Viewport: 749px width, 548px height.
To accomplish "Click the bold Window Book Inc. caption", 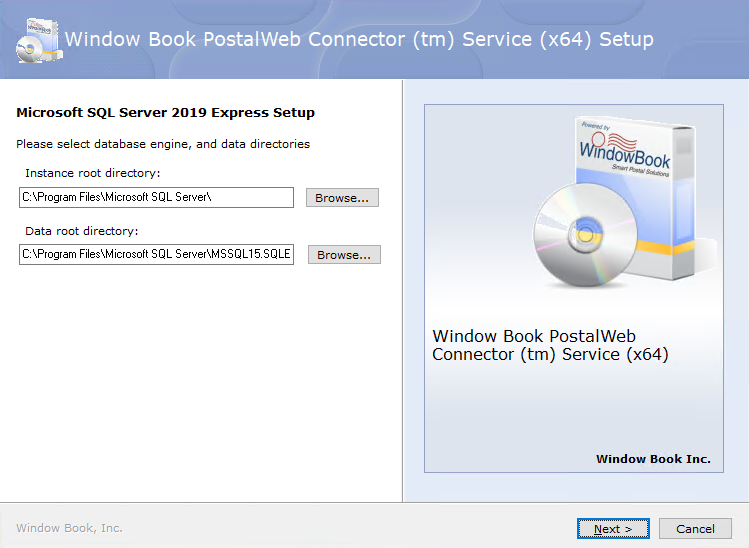I will point(653,459).
